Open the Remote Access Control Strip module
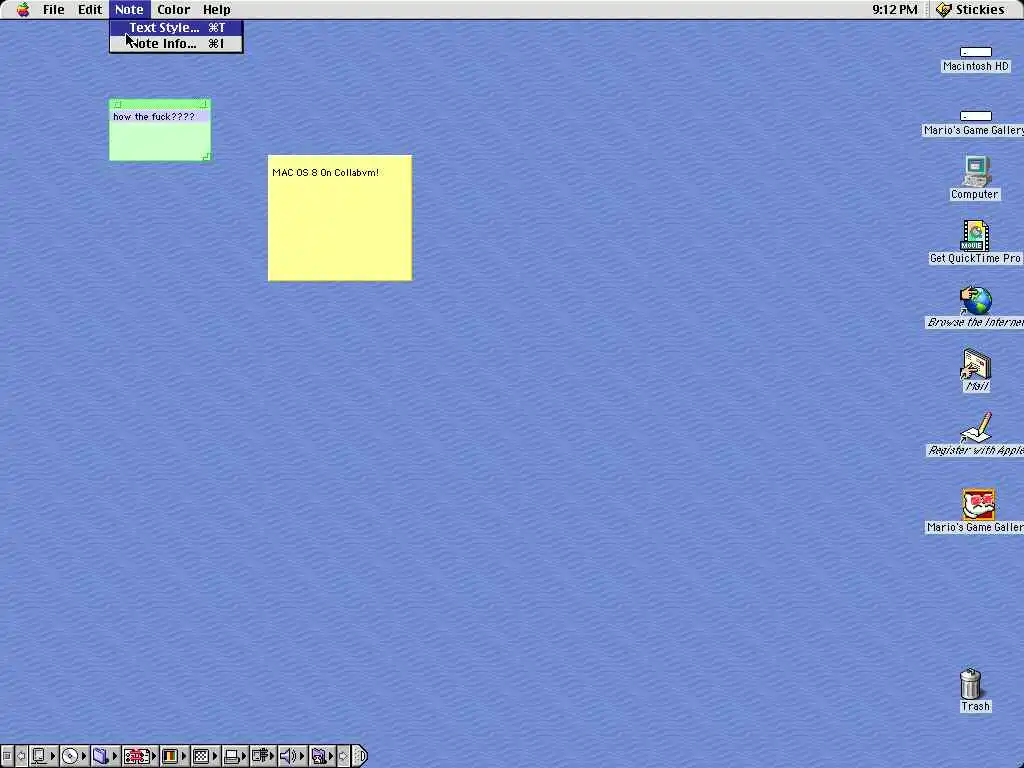The height and width of the screenshot is (768, 1024). pos(263,756)
